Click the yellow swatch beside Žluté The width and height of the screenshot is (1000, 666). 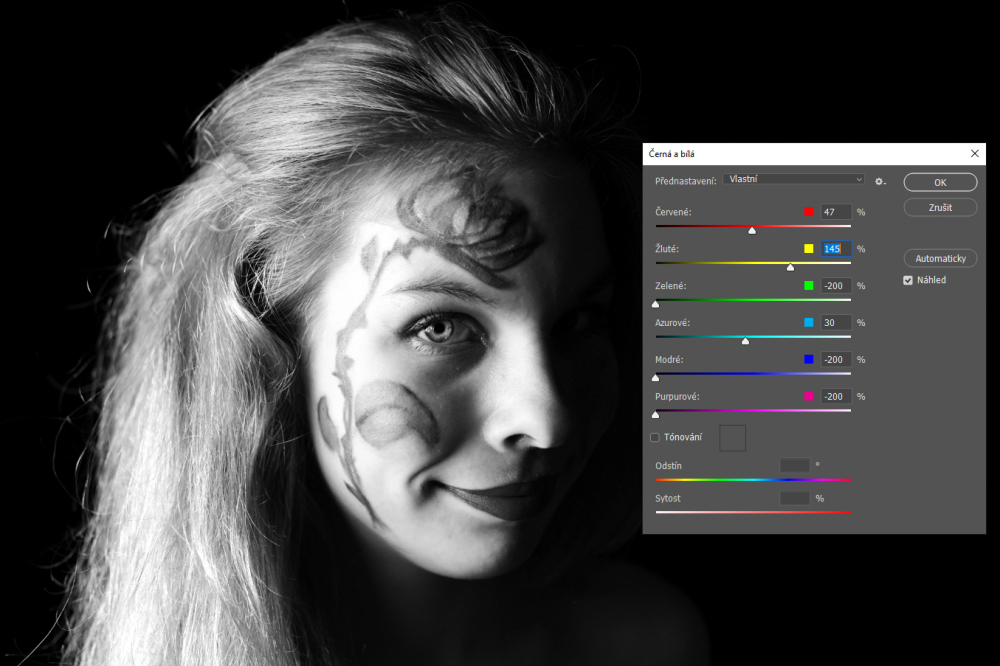[809, 249]
